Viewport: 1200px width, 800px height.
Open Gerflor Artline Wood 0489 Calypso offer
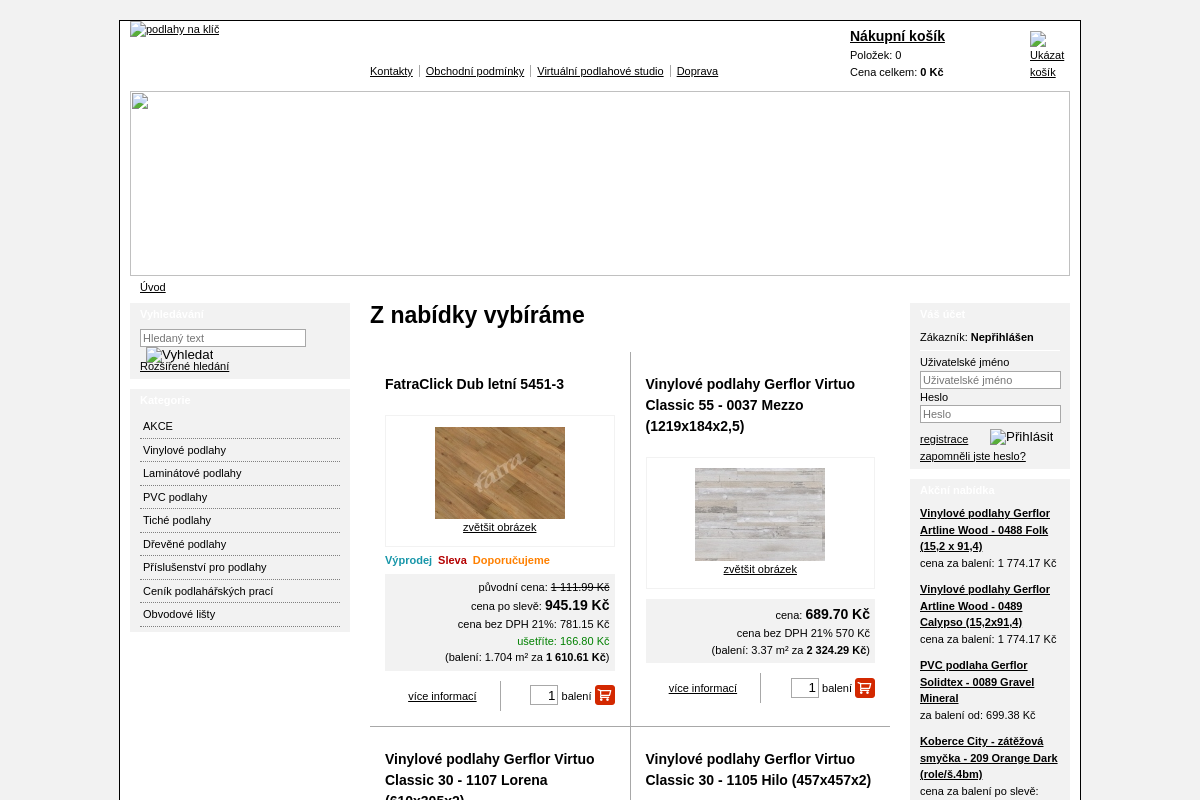985,605
